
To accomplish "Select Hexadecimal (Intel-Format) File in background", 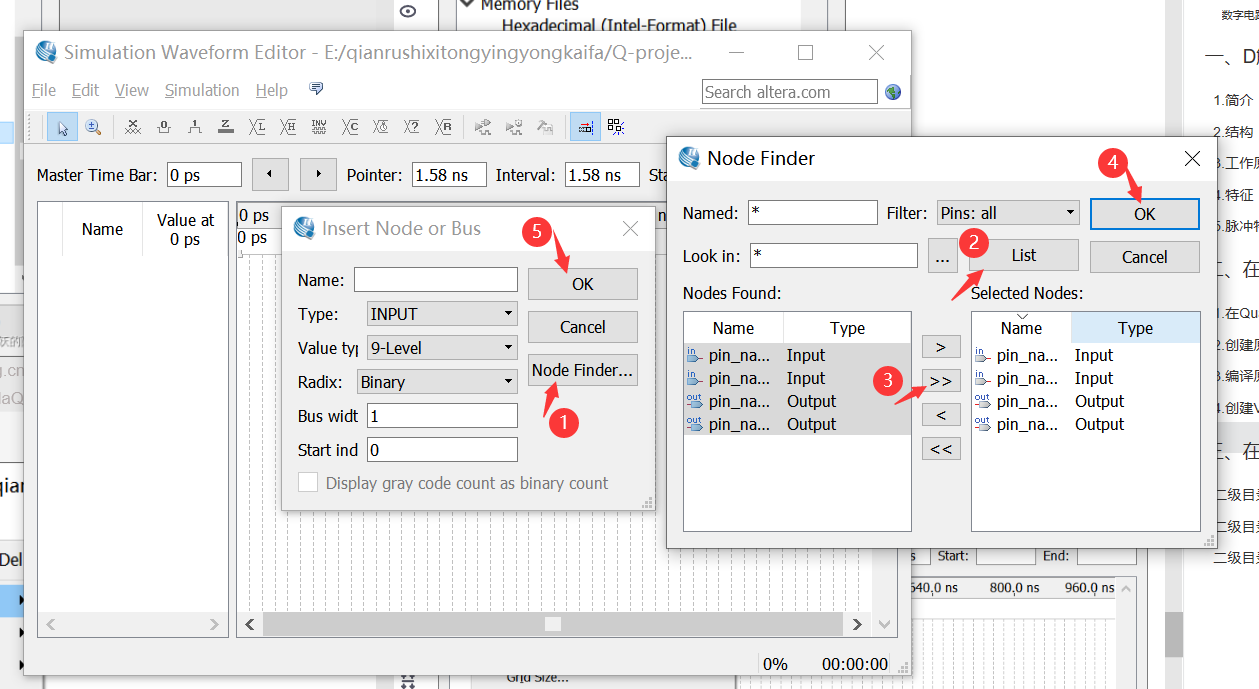I will 619,26.
